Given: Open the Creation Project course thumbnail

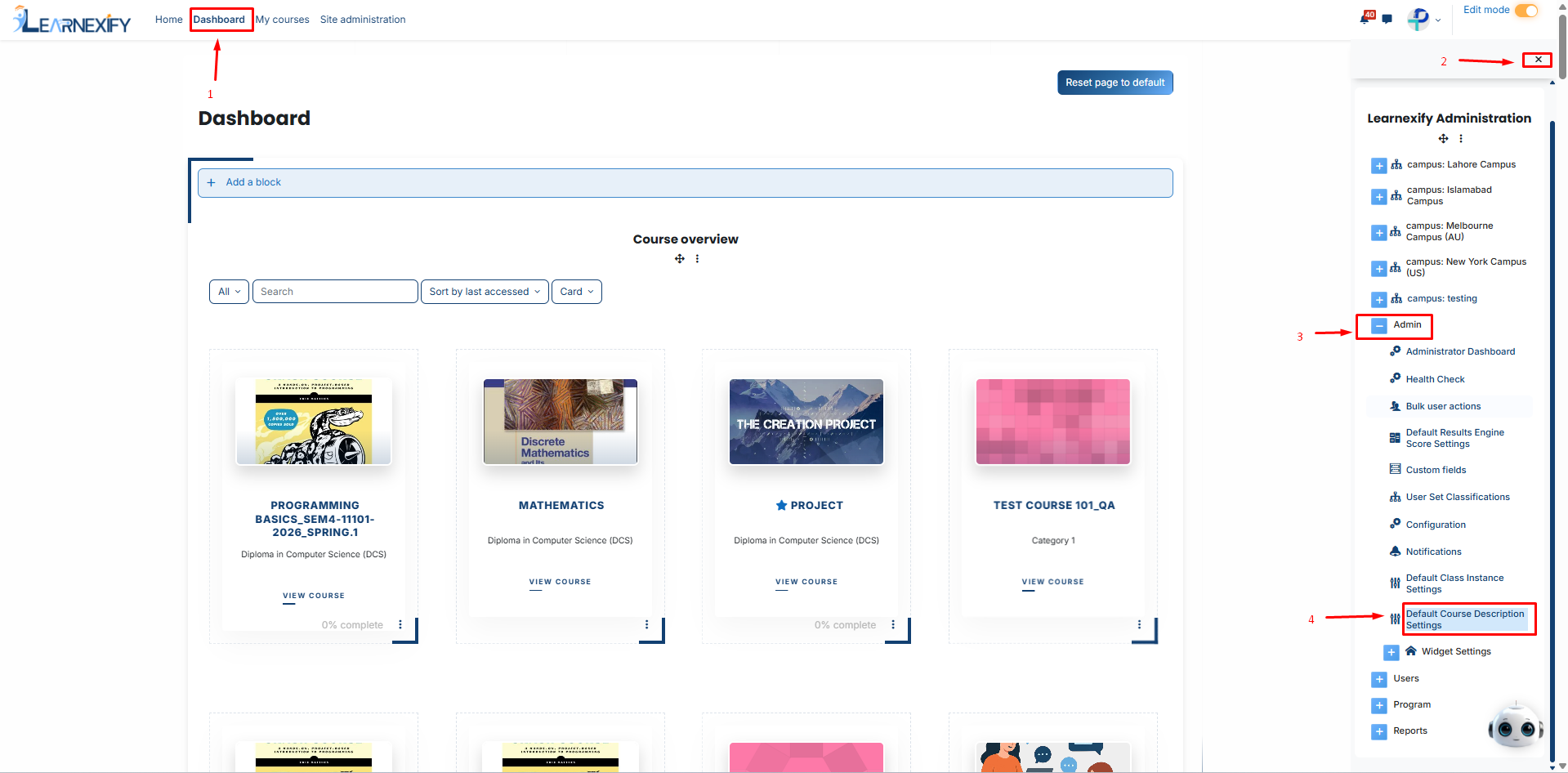Looking at the screenshot, I should (806, 422).
